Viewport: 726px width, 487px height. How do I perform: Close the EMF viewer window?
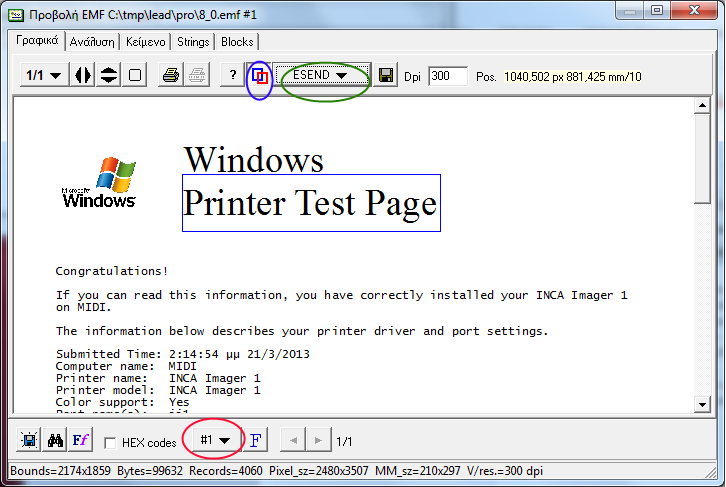tap(694, 11)
